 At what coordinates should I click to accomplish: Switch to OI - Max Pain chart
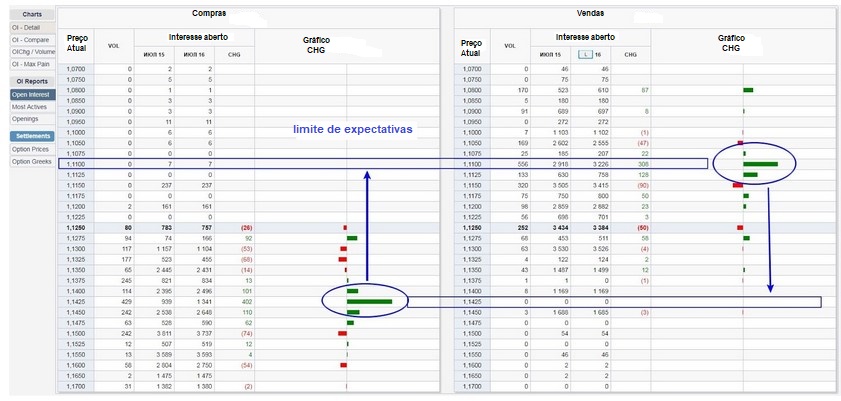32,60
